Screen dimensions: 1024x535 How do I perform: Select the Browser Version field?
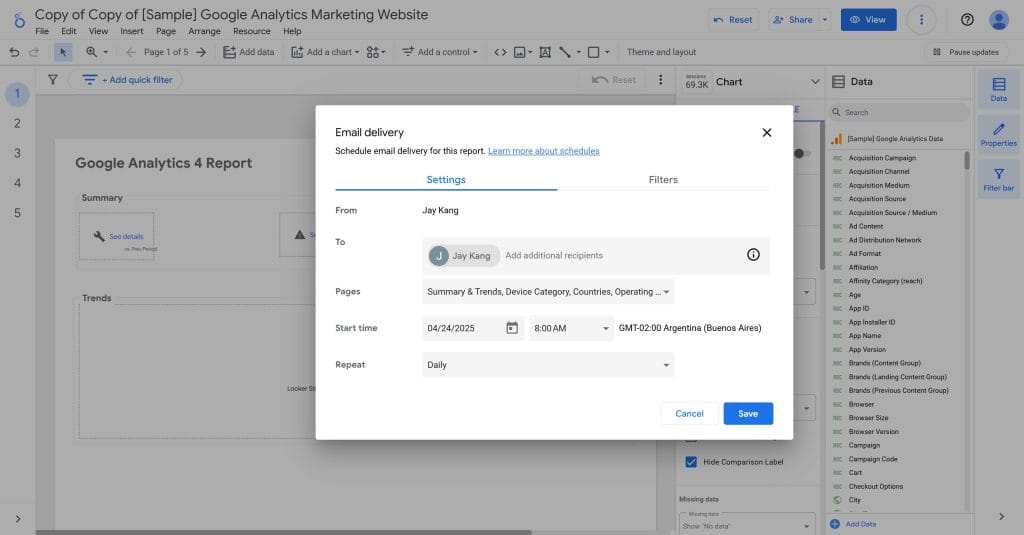coord(873,432)
